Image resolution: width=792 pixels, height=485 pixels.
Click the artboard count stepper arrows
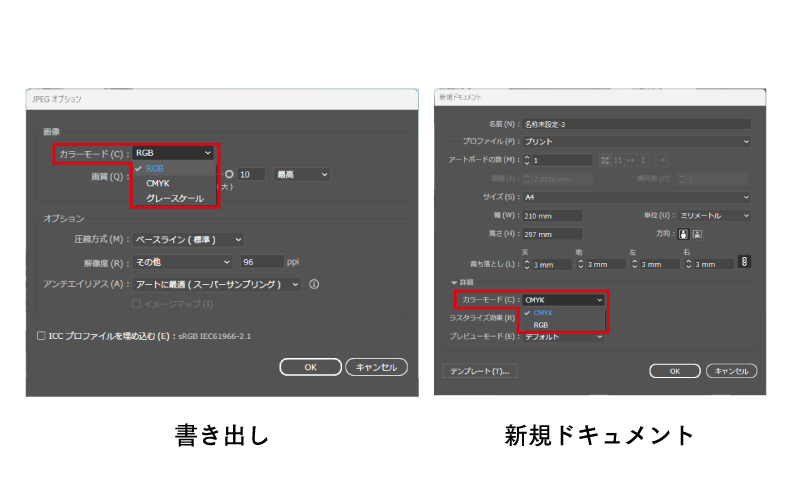[528, 160]
